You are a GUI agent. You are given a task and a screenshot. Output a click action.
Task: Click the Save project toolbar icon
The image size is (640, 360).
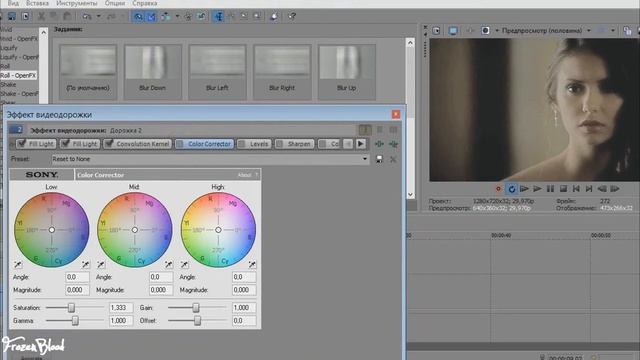[12, 16]
